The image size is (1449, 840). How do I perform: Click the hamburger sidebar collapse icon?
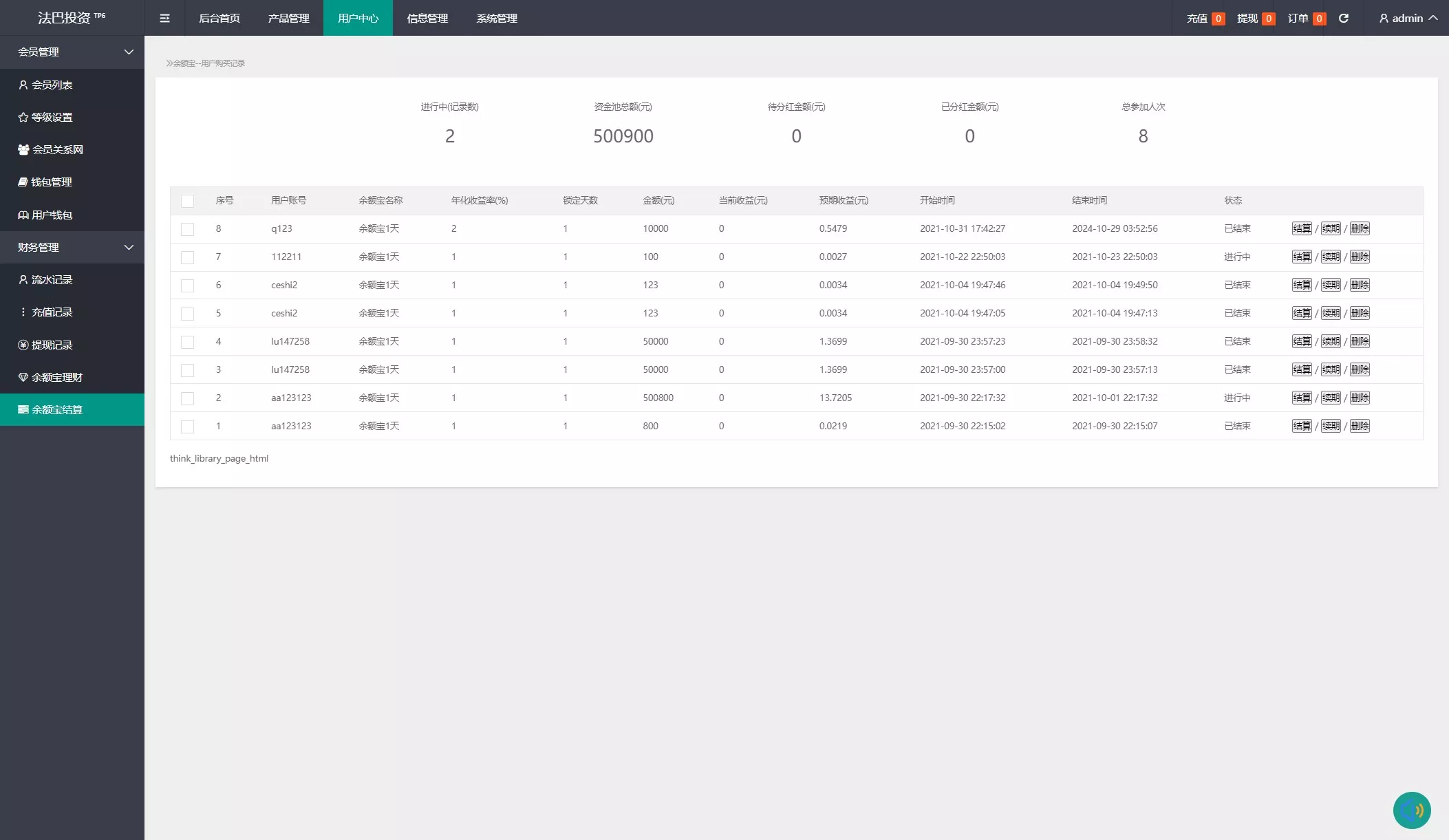tap(164, 19)
